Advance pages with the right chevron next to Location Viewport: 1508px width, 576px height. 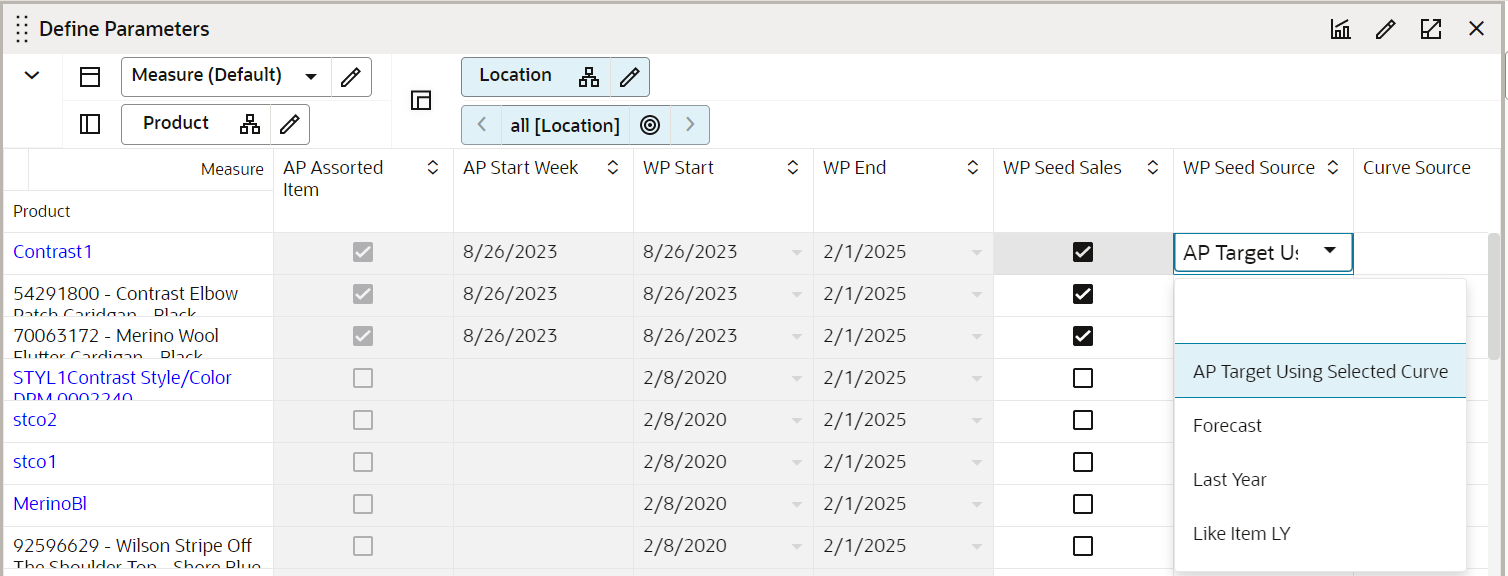pyautogui.click(x=689, y=124)
